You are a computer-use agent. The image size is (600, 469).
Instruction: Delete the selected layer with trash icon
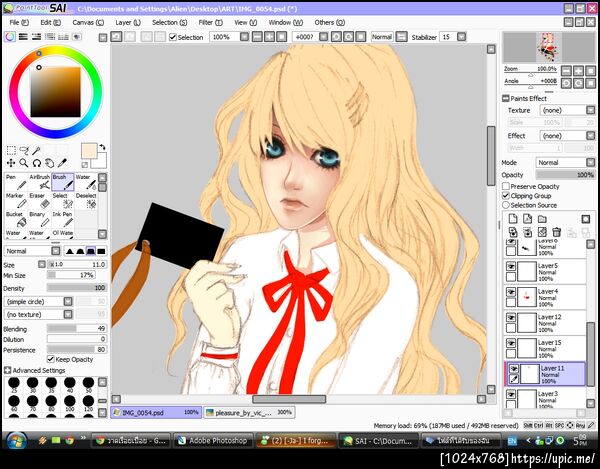coord(557,232)
